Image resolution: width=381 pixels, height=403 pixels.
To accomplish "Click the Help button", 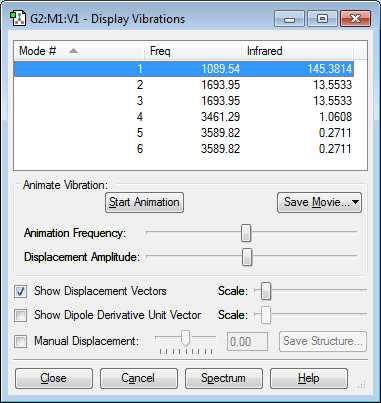I will pos(309,378).
